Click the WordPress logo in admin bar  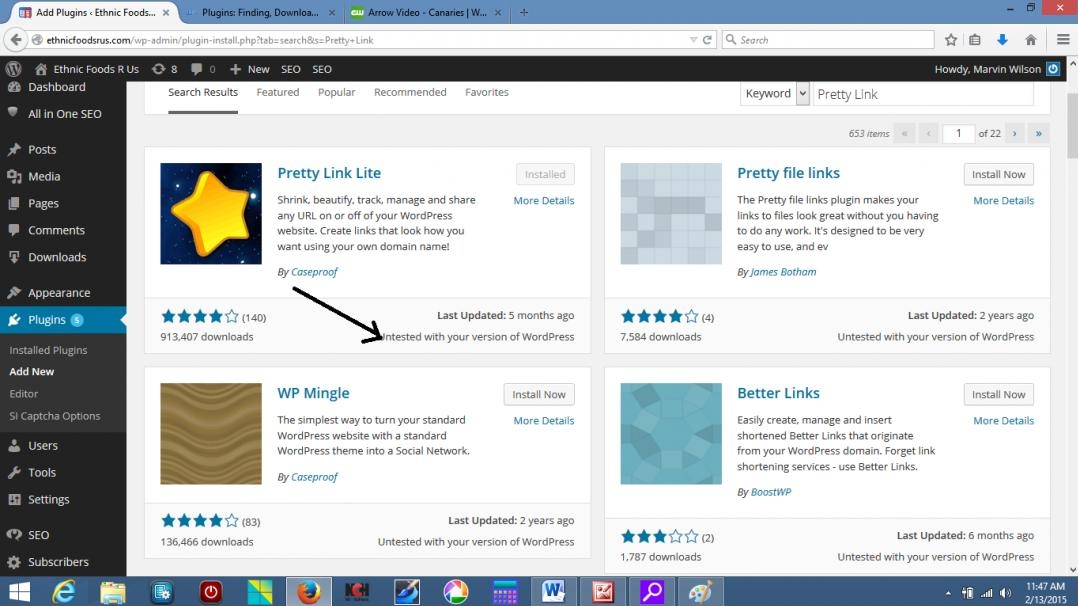(x=14, y=69)
